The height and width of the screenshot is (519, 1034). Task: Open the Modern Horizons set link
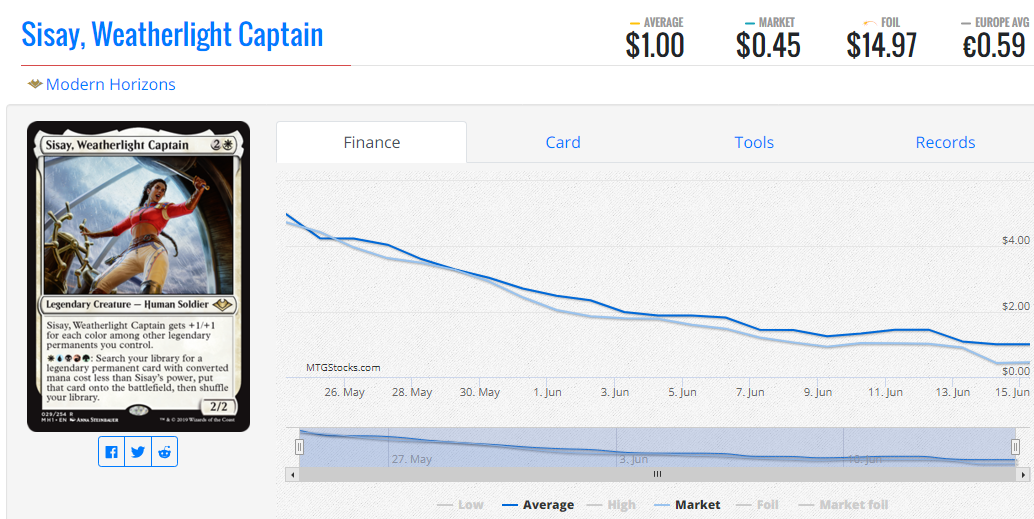pos(111,84)
